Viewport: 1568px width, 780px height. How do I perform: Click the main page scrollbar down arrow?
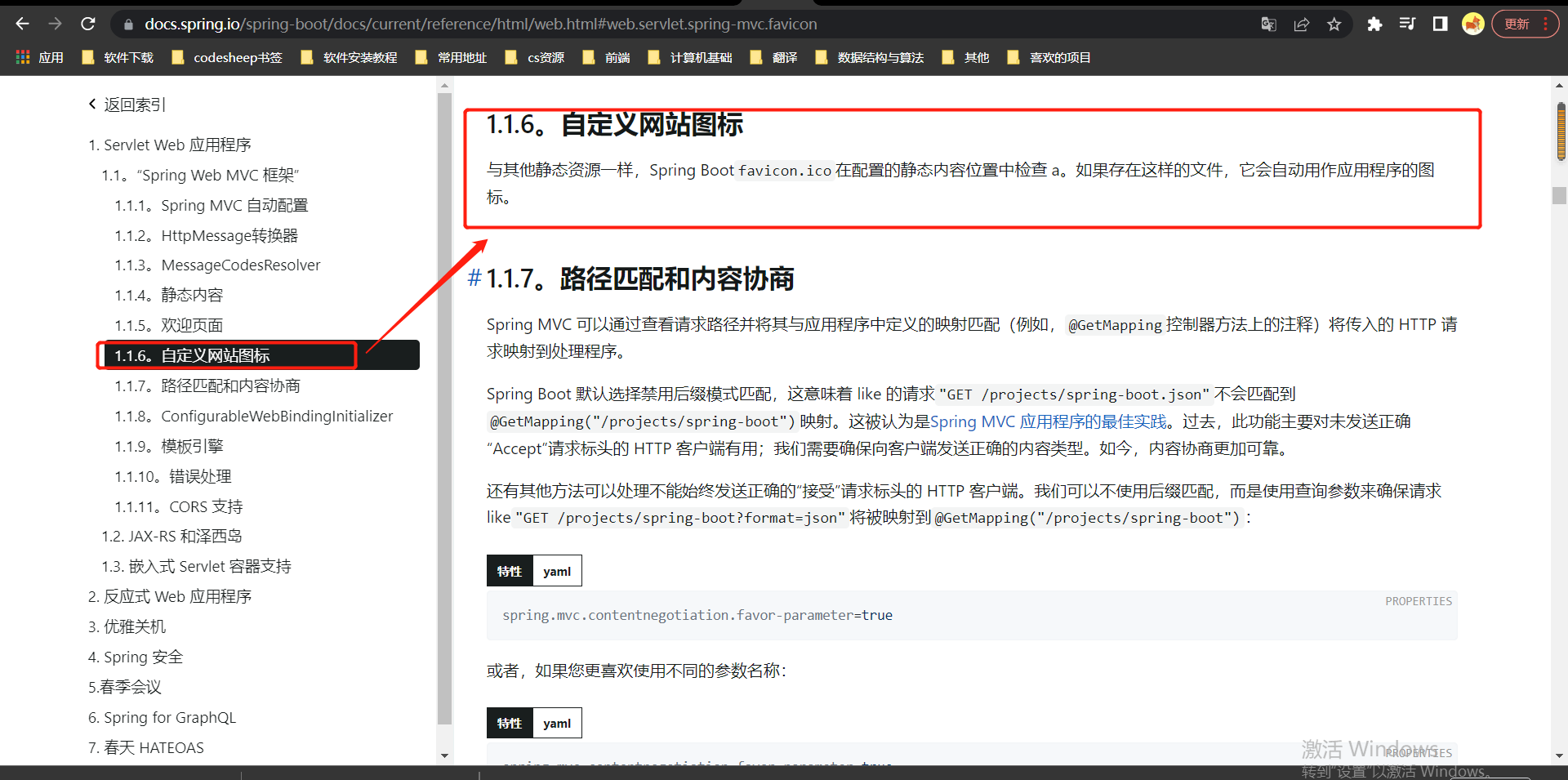pos(1560,755)
